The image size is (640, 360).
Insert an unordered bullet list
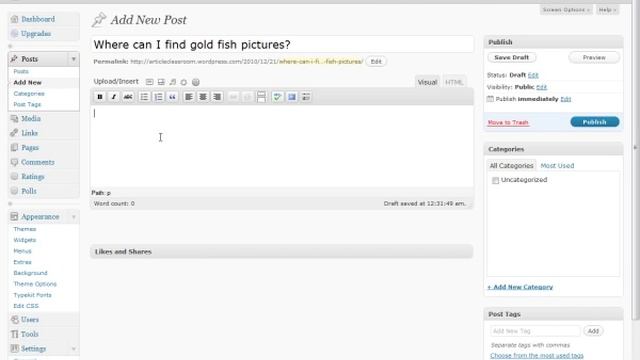(144, 97)
